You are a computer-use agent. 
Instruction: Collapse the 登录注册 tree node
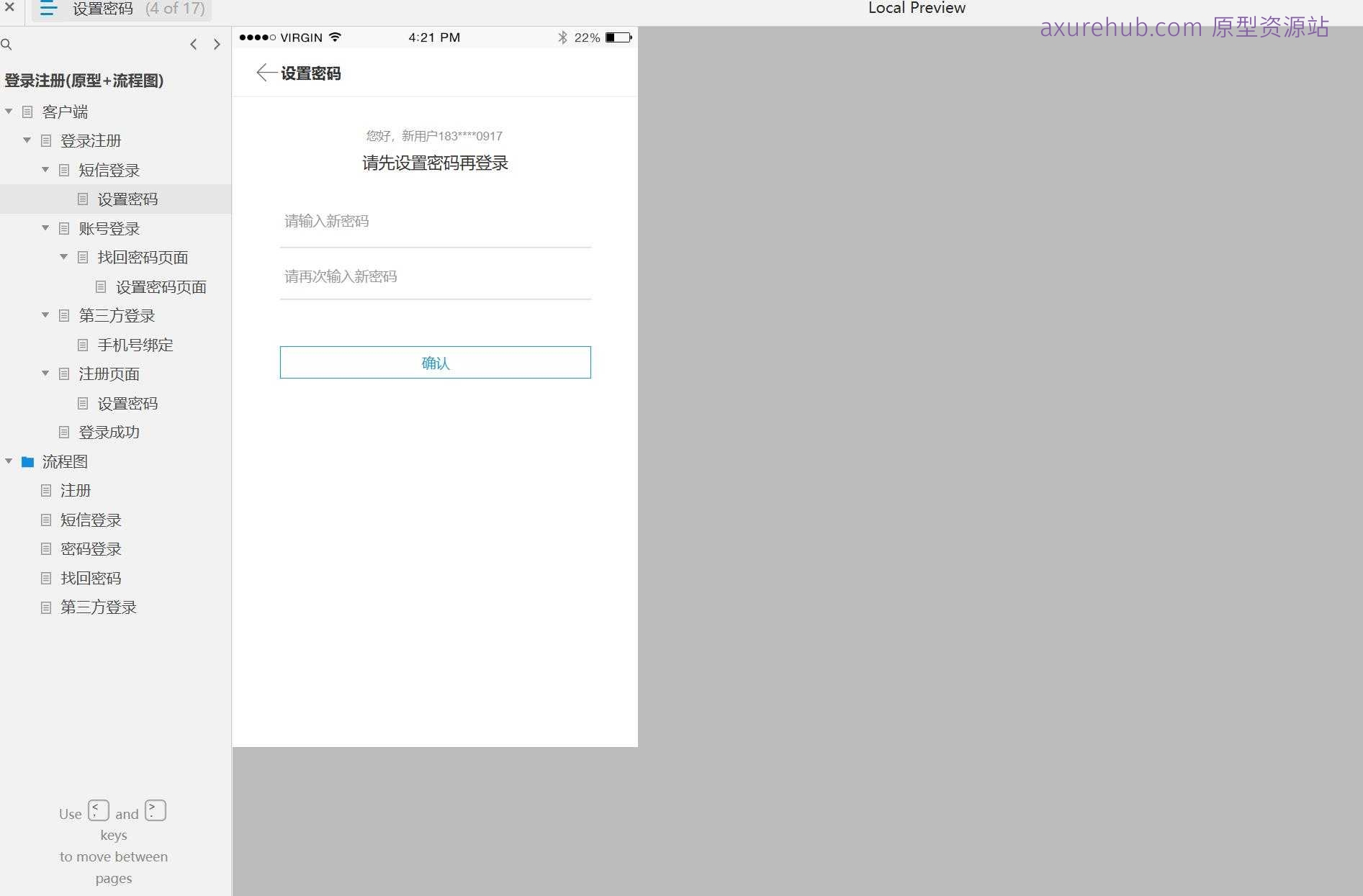click(x=27, y=140)
